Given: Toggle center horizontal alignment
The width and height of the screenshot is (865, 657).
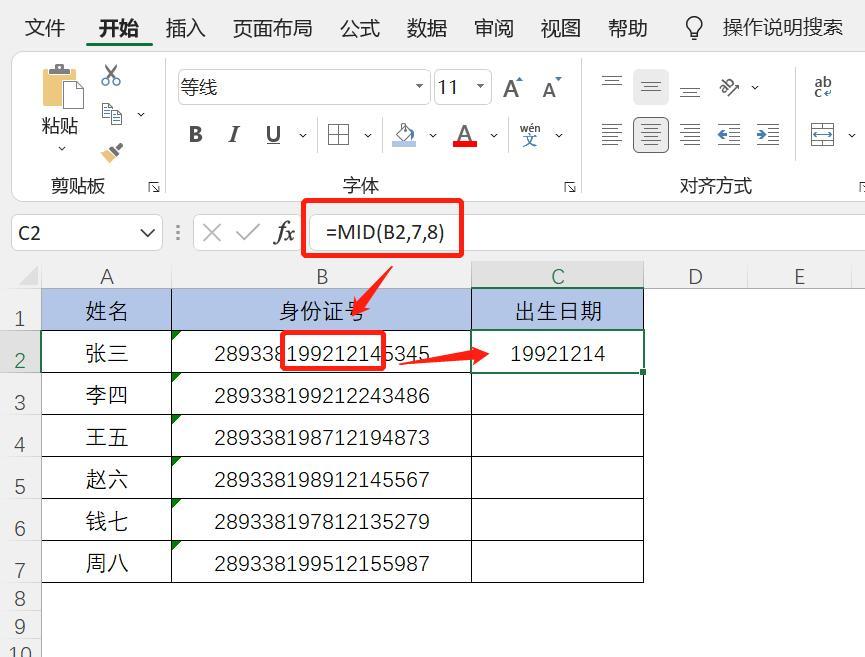Looking at the screenshot, I should [651, 135].
